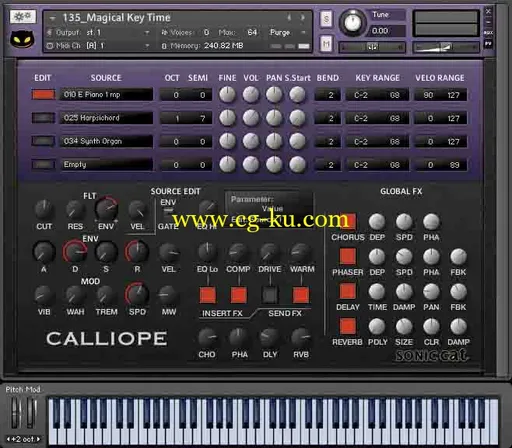Toggle Edit button for 010 E Piano 1 mp
This screenshot has width=512, height=448.
coord(43,94)
